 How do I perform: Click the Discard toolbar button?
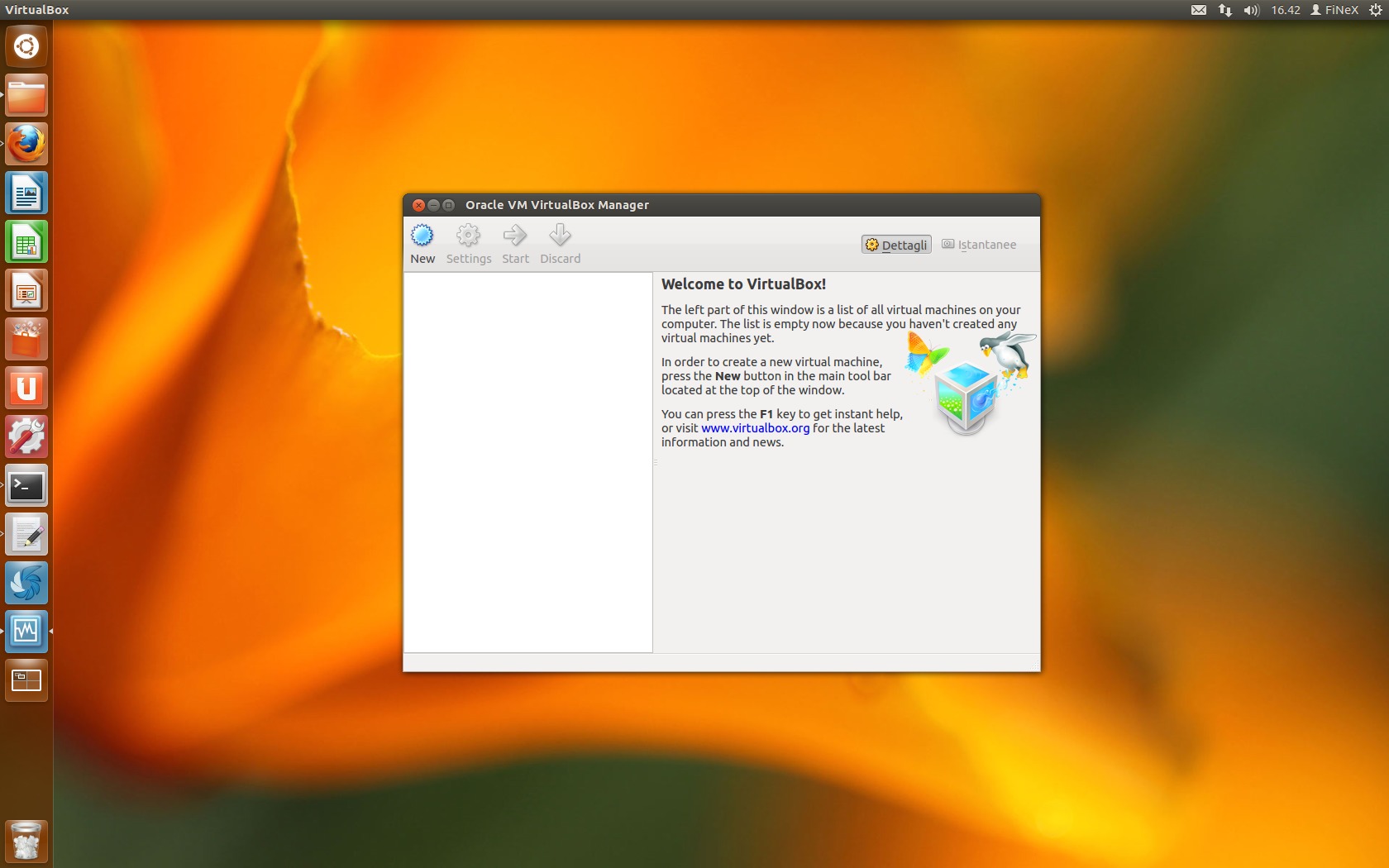(x=561, y=244)
